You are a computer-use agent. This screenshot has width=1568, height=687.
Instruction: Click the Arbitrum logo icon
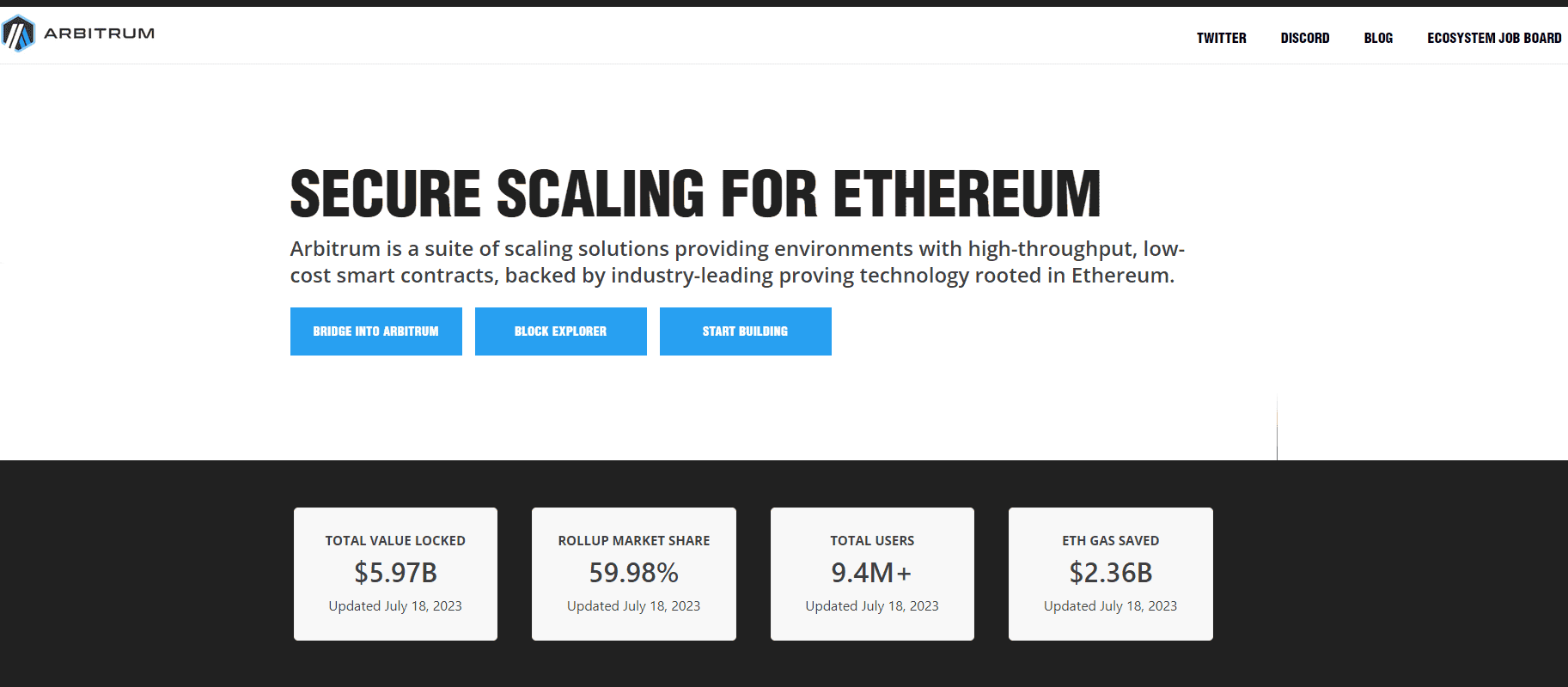(18, 33)
